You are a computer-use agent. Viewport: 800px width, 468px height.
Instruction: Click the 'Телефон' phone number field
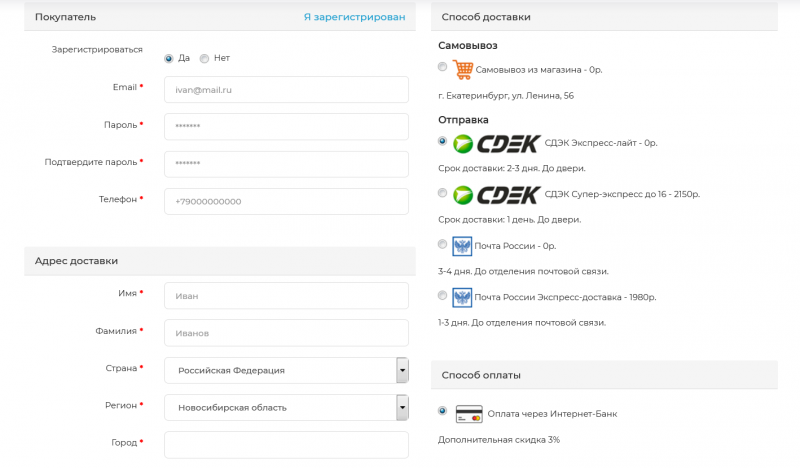pyautogui.click(x=286, y=201)
